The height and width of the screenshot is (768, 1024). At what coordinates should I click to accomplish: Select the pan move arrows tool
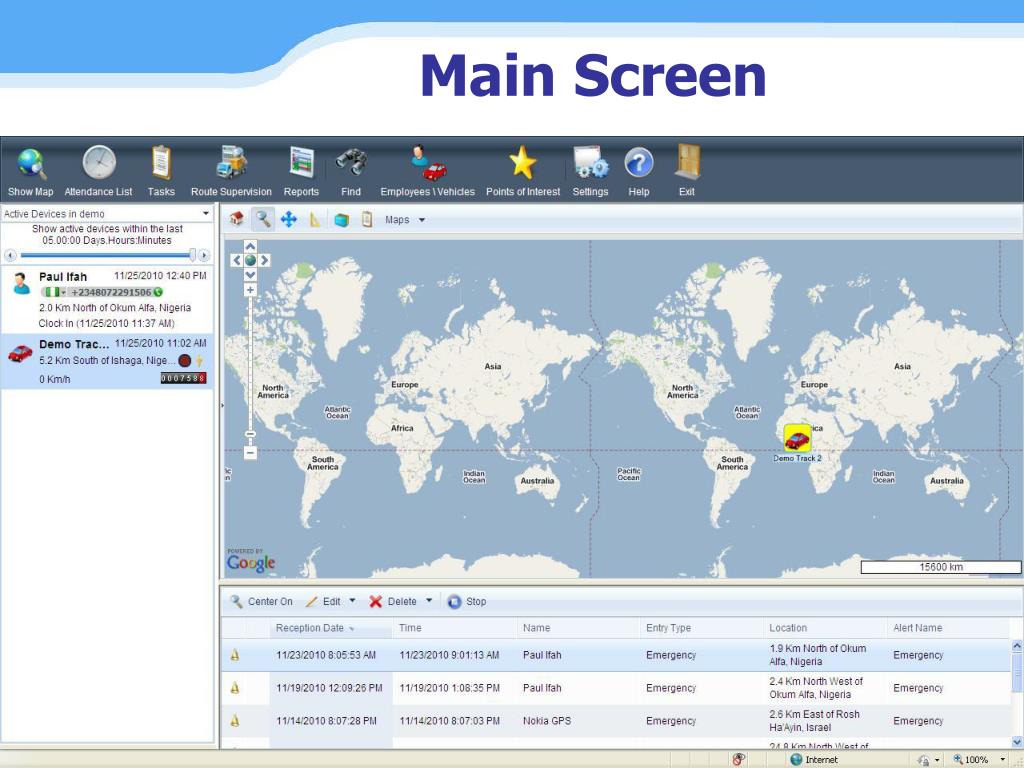pyautogui.click(x=289, y=219)
